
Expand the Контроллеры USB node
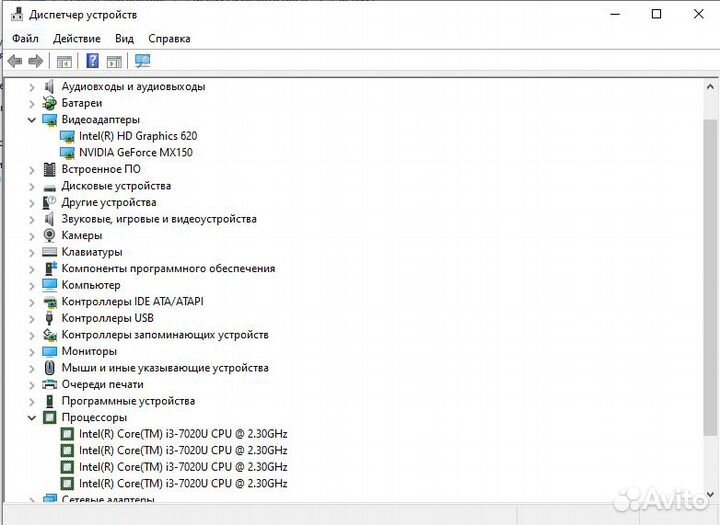tap(32, 319)
